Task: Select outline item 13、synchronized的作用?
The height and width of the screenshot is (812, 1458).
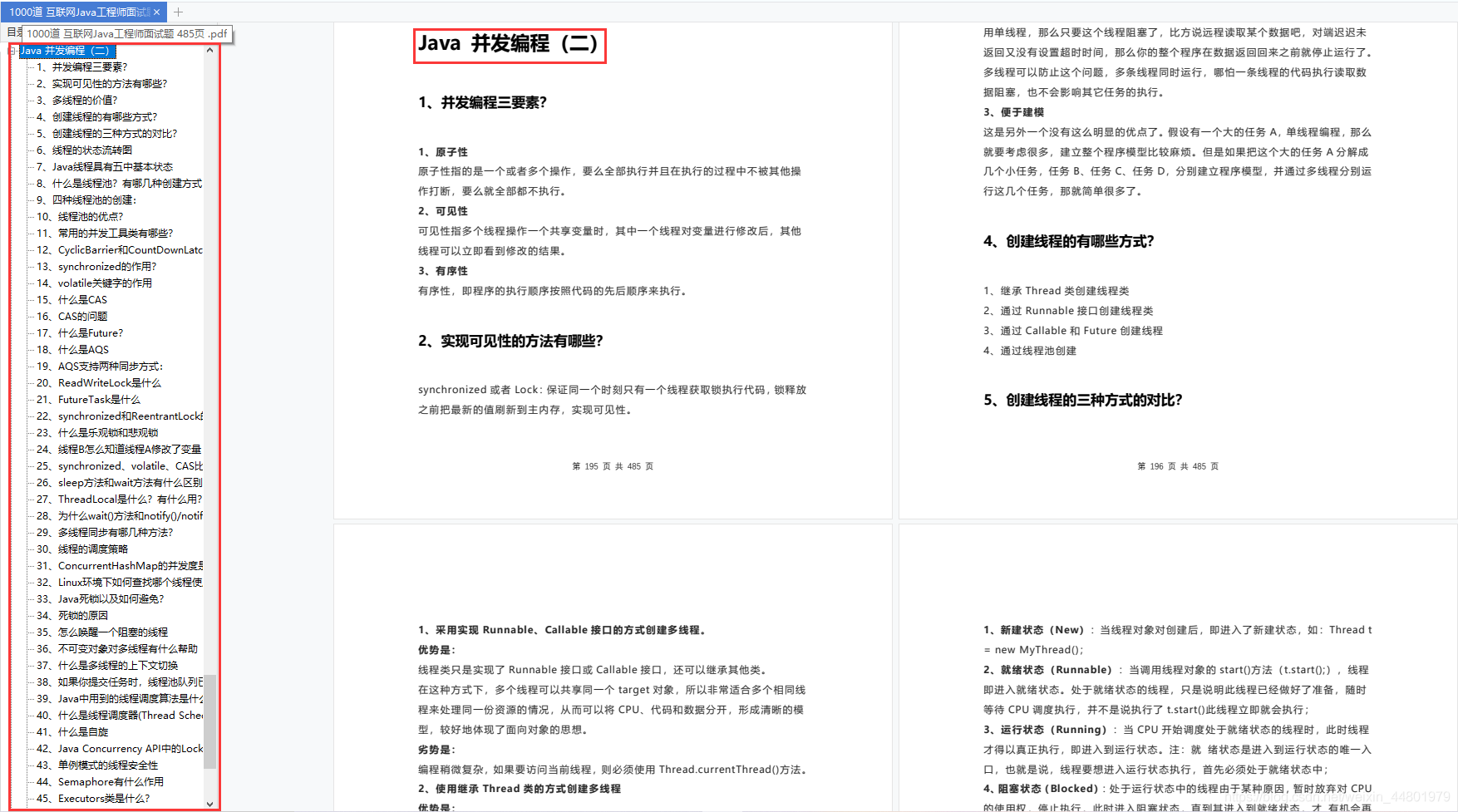Action: pos(96,267)
